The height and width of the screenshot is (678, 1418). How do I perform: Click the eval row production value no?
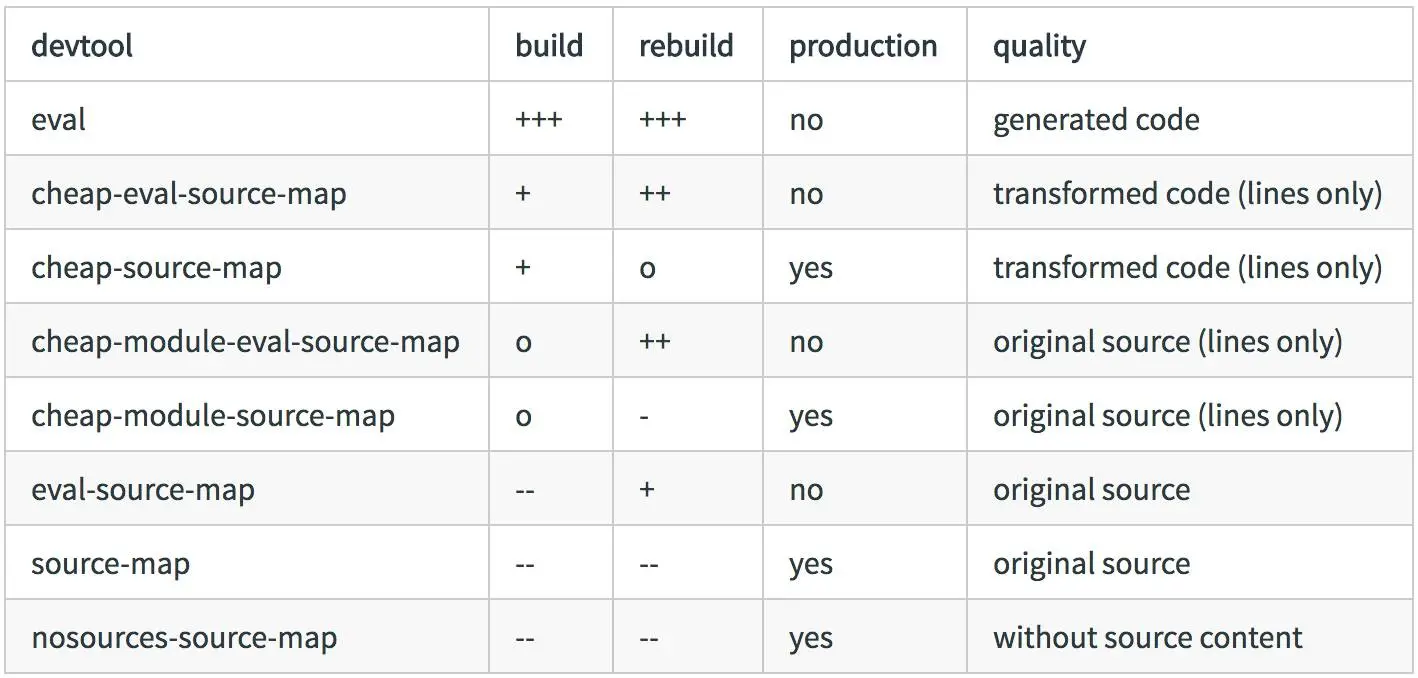coord(806,120)
